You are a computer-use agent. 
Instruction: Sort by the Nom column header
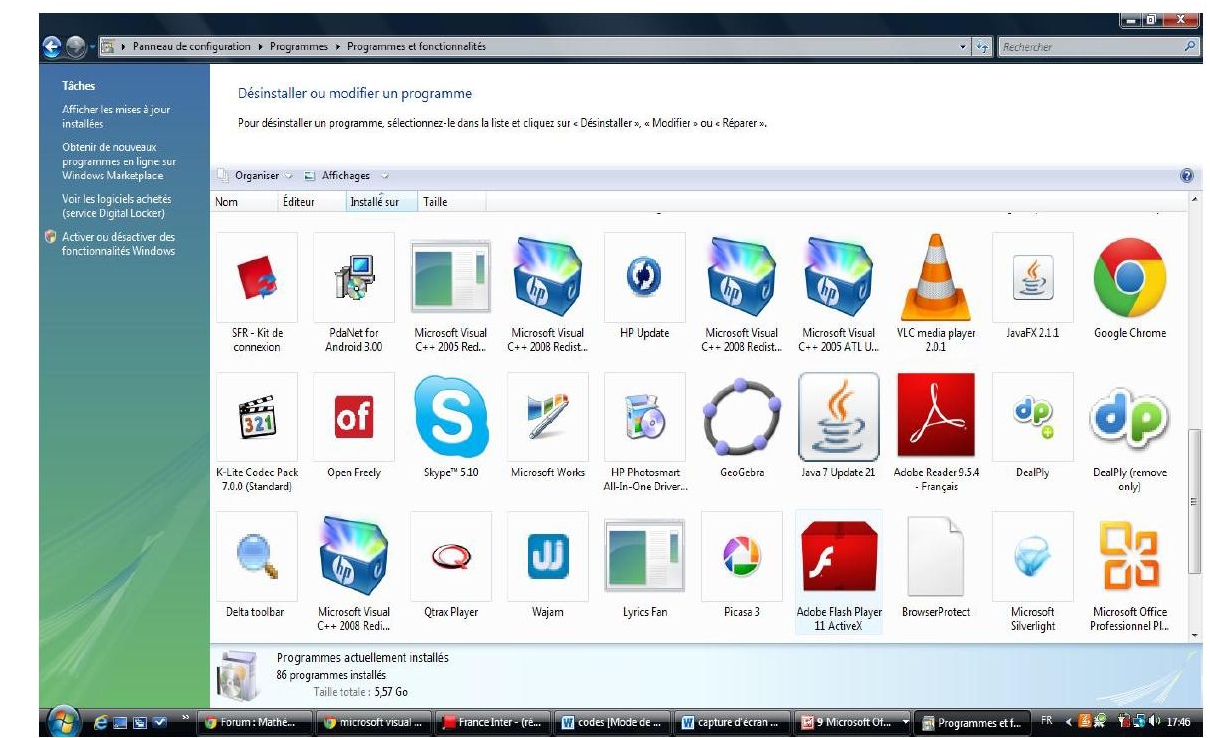coord(244,202)
